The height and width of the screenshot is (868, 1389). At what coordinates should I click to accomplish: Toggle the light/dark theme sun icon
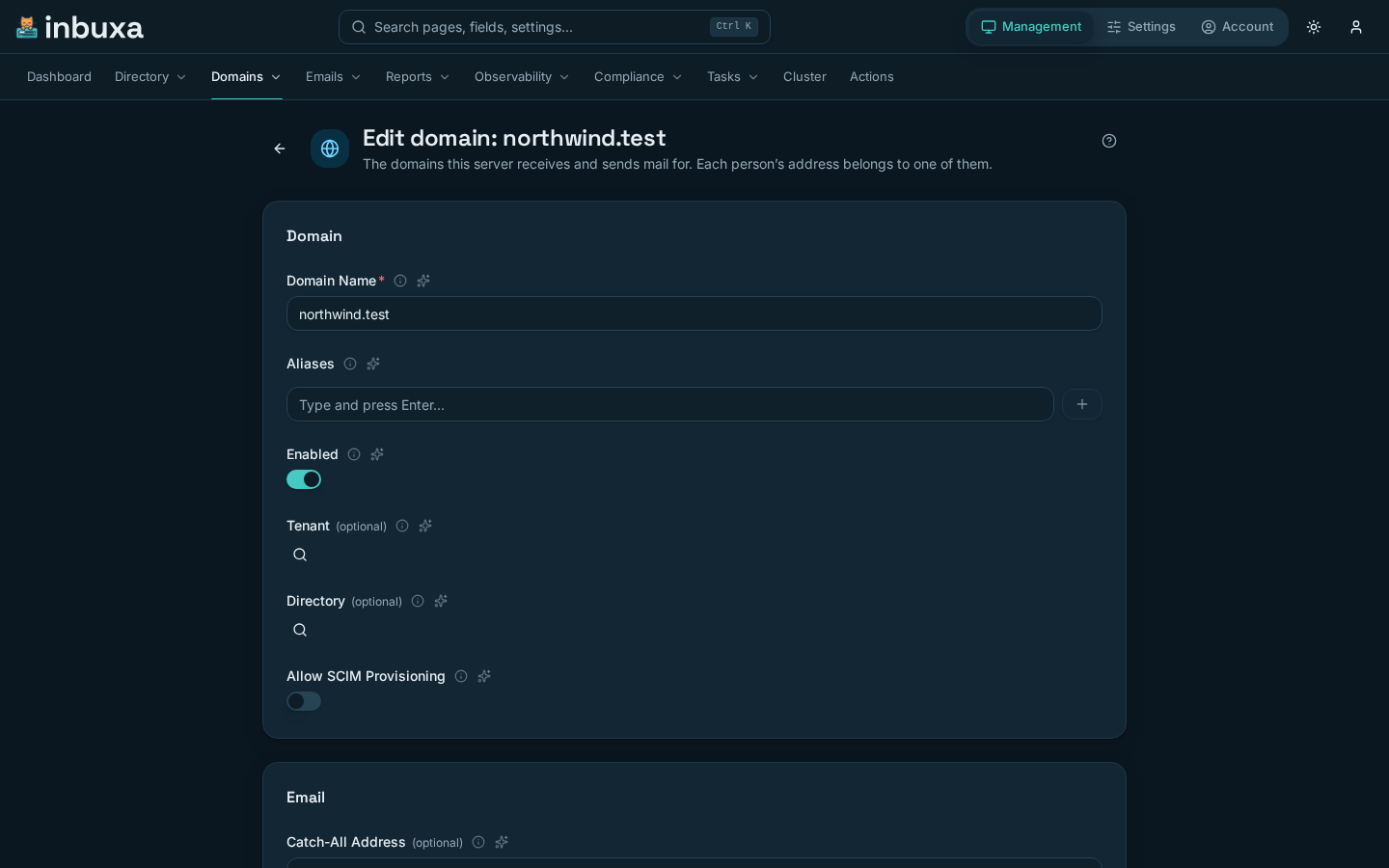(x=1314, y=27)
